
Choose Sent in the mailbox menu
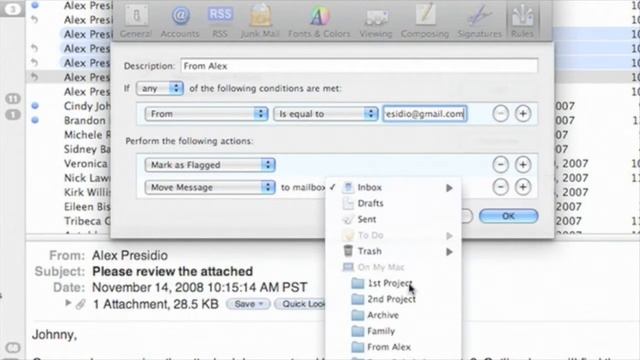[393, 219]
